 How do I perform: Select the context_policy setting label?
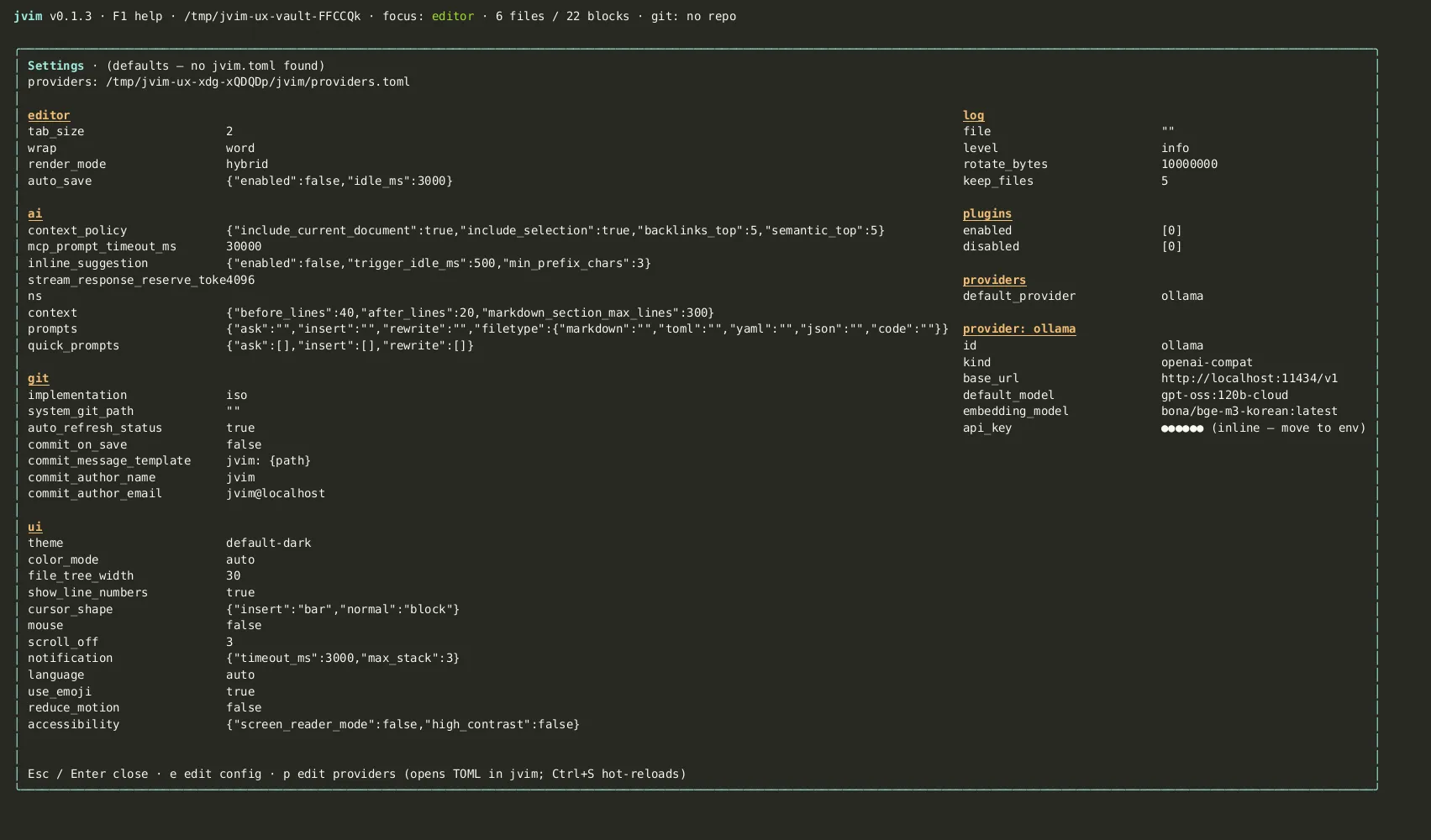[77, 230]
